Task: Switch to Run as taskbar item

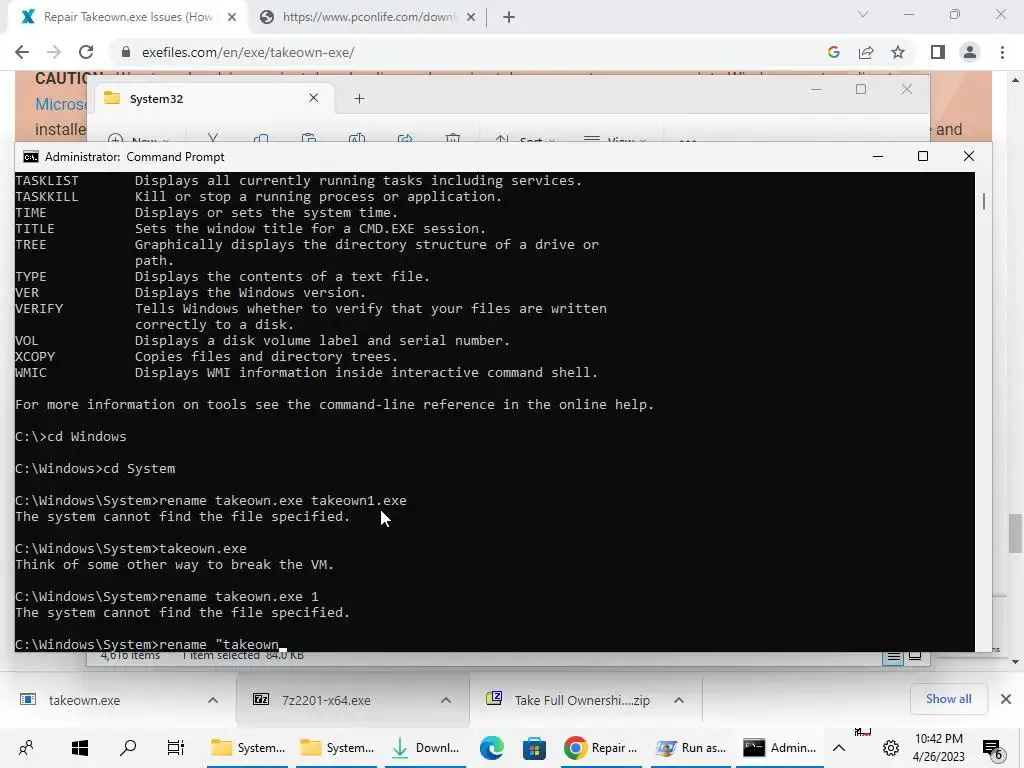Action: point(691,748)
